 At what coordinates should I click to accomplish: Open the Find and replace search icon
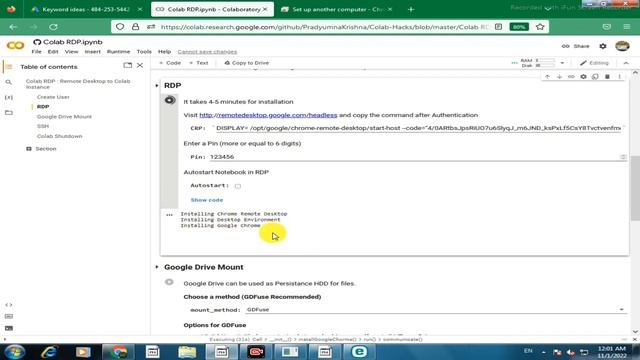[x=9, y=82]
